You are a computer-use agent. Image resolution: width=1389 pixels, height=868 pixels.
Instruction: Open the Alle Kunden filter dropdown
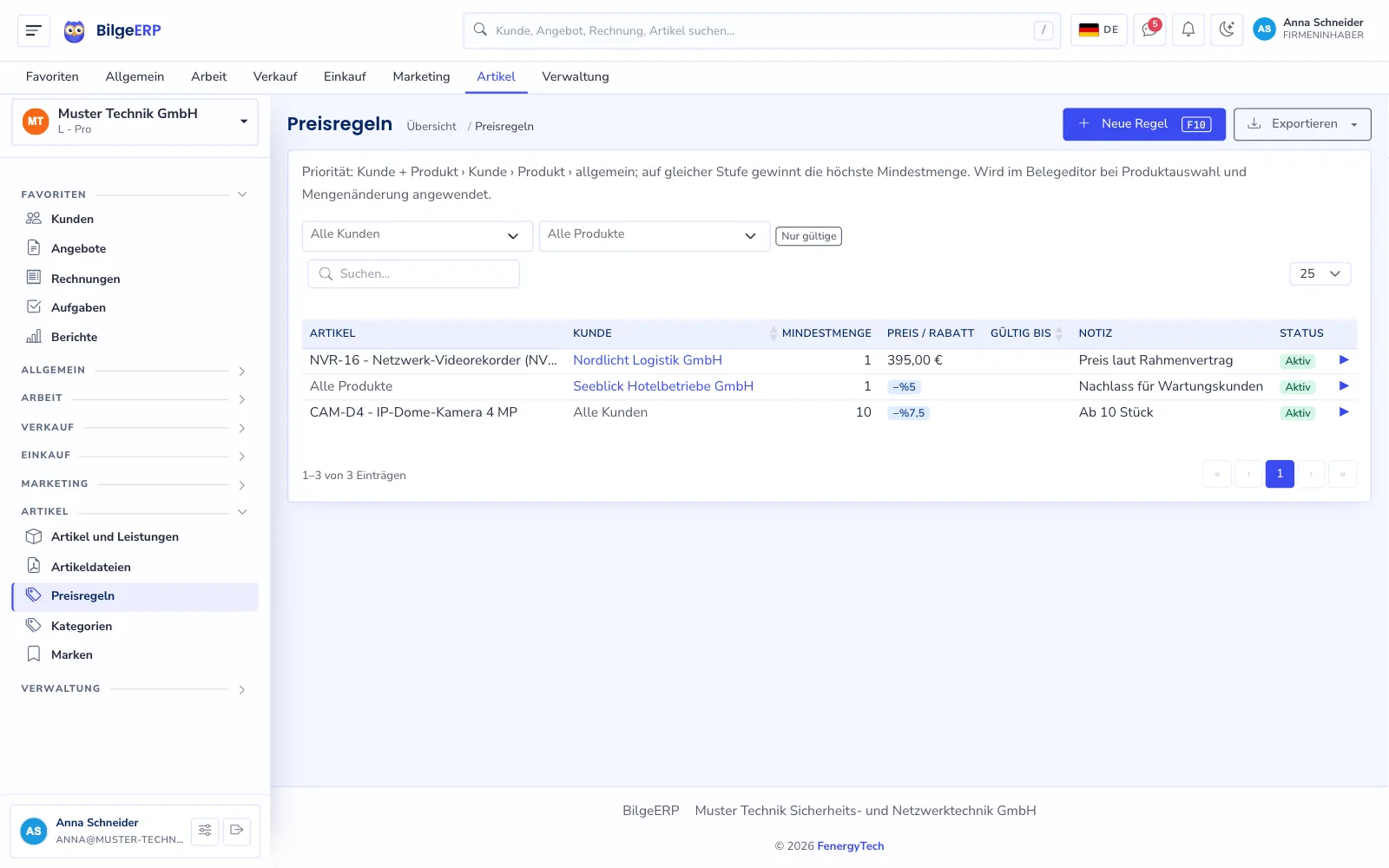[417, 235]
